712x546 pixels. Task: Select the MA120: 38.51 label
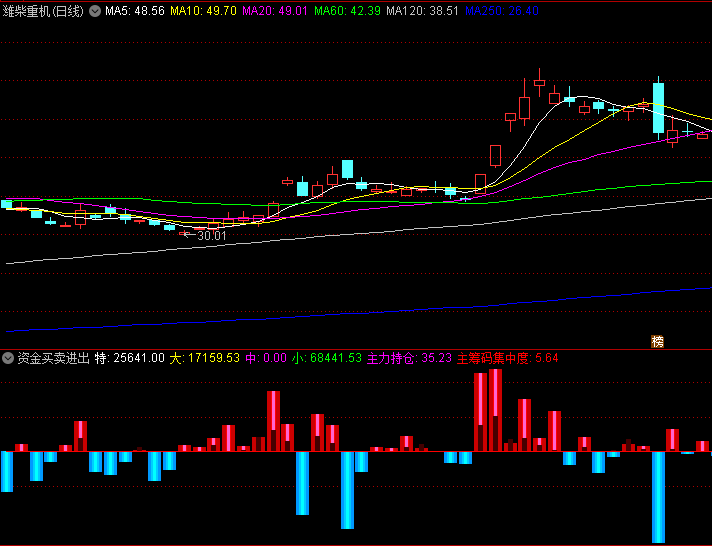click(423, 11)
